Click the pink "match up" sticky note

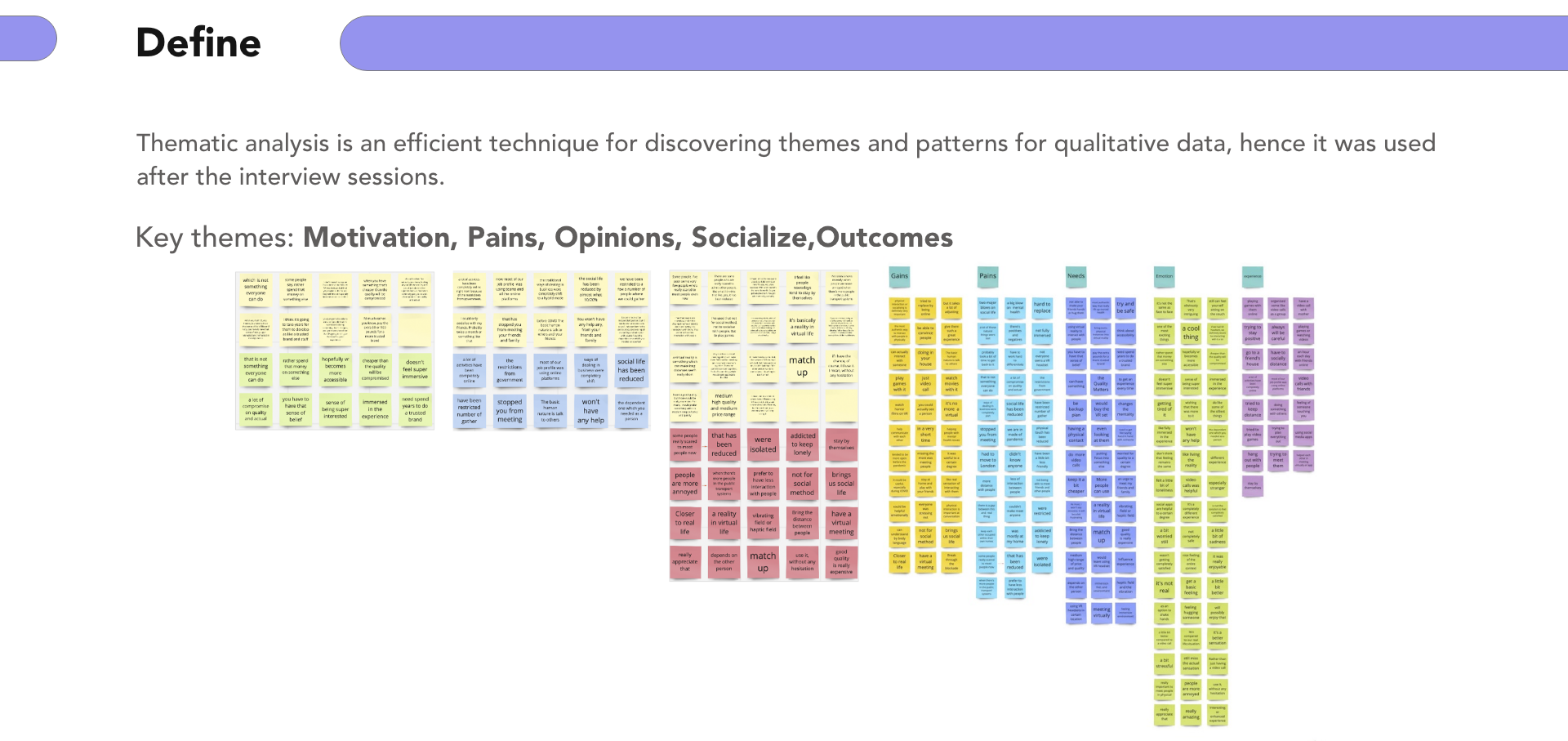pos(763,561)
